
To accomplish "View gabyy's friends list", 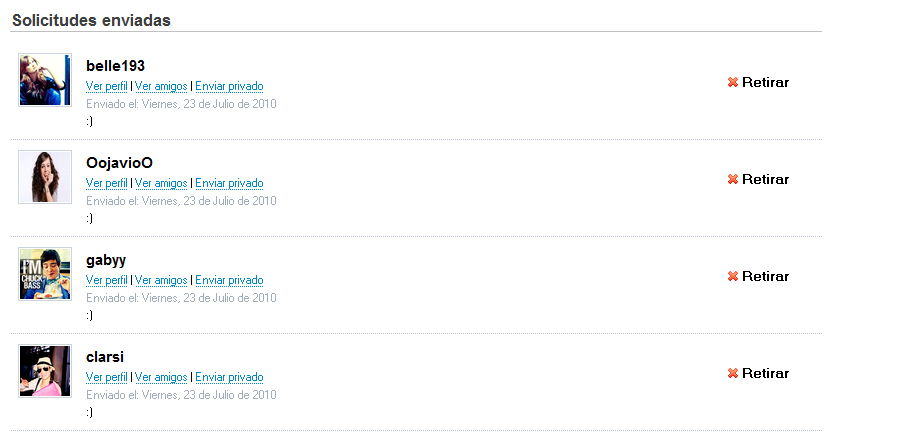I will [x=161, y=280].
